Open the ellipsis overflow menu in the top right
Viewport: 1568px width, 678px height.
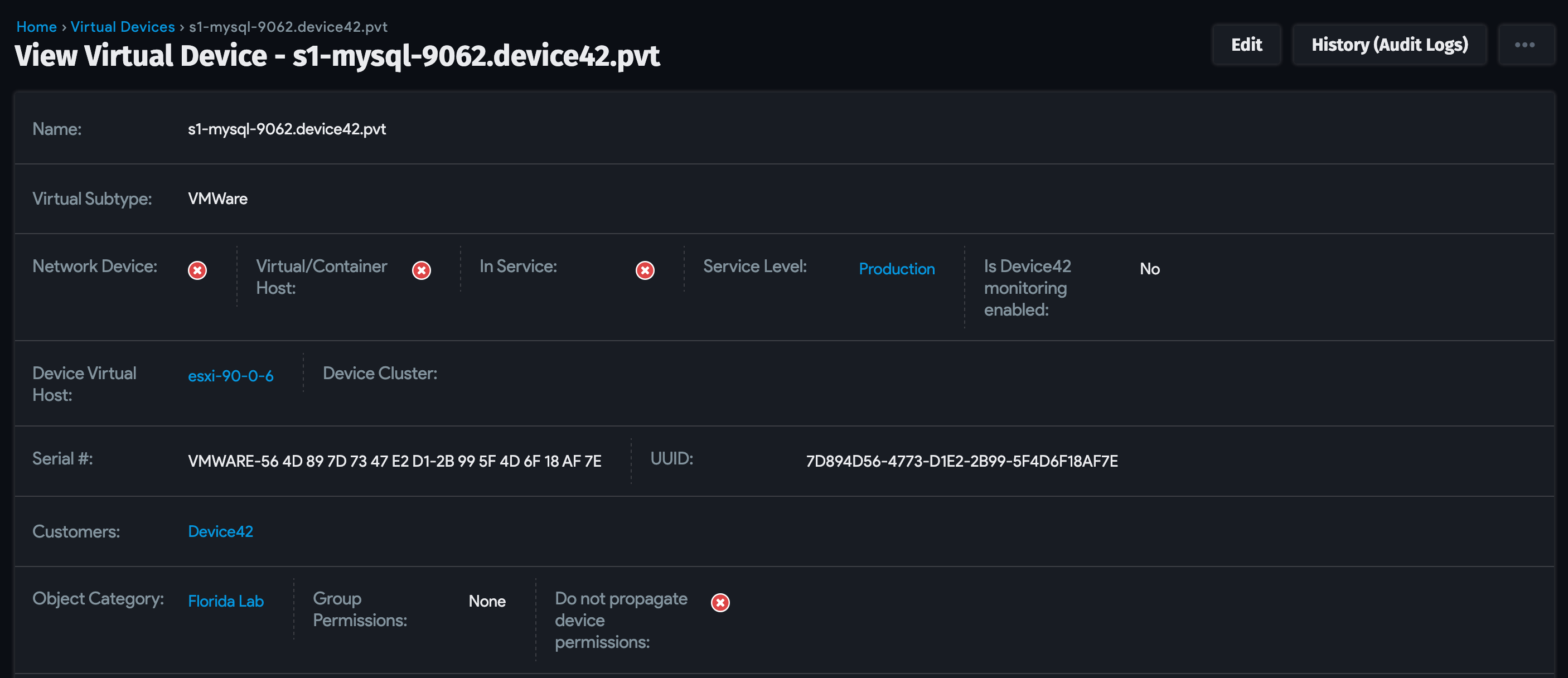[1525, 45]
